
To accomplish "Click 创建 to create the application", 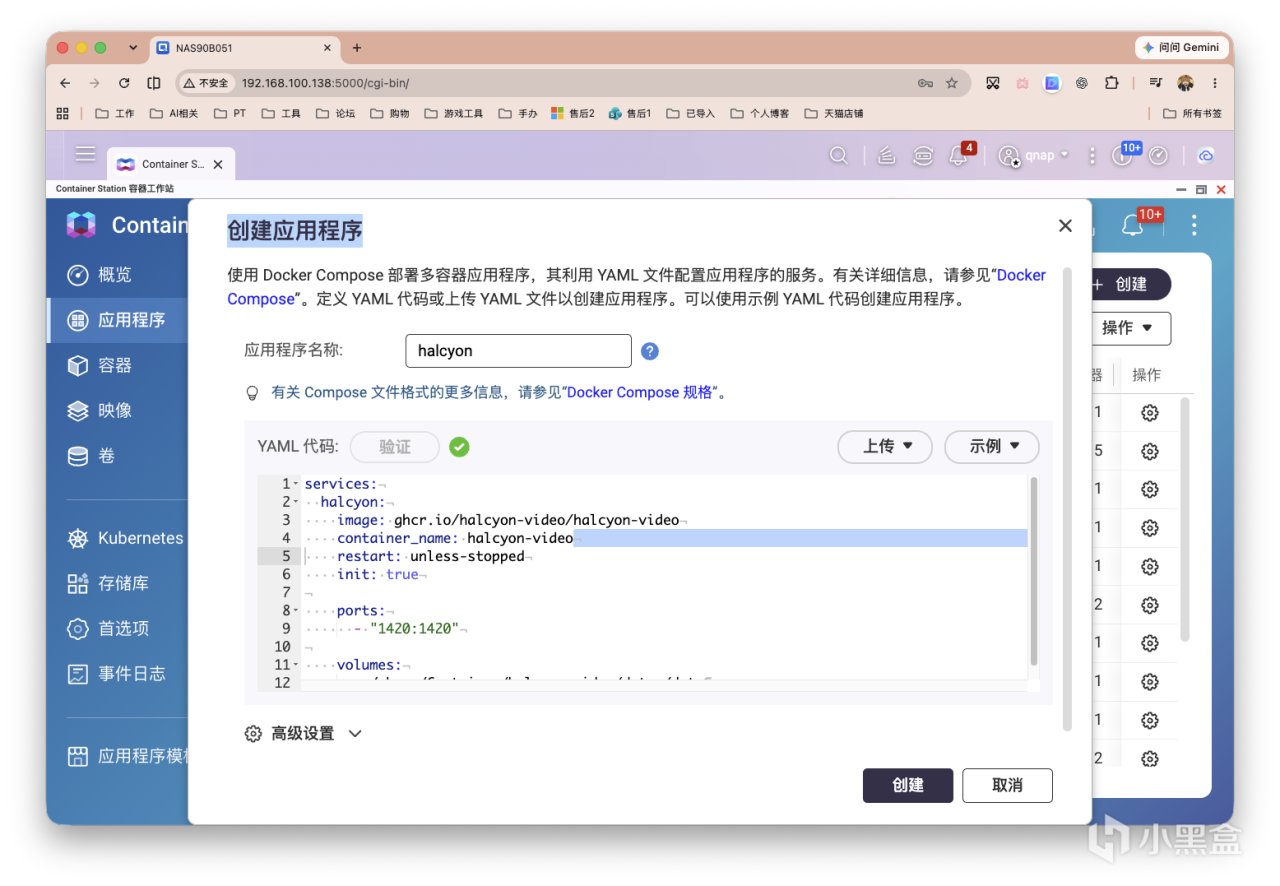I will click(x=908, y=785).
